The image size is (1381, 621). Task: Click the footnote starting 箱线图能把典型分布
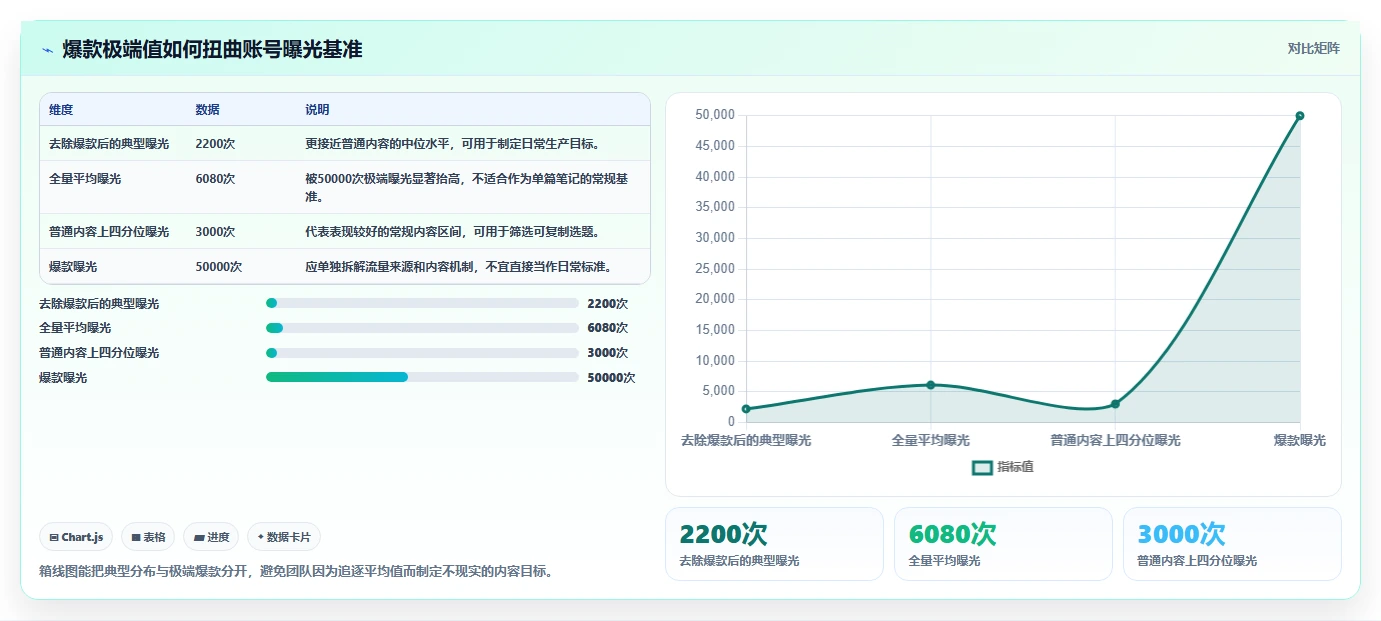pos(296,572)
